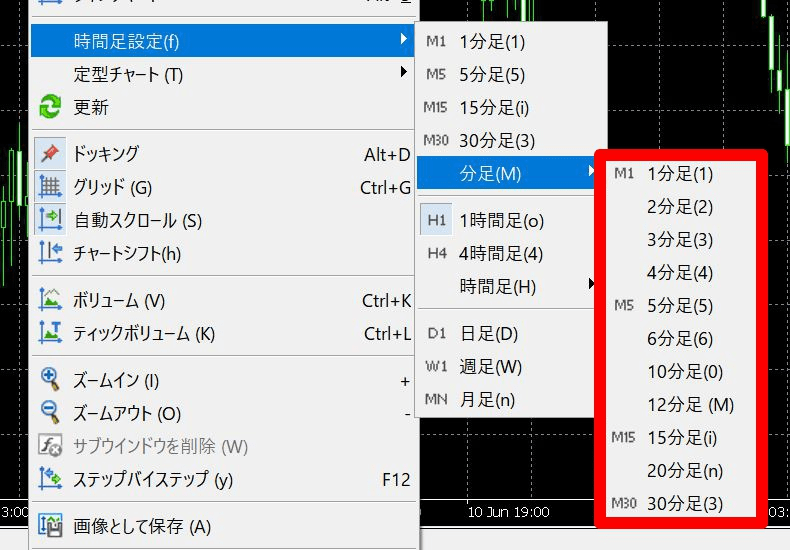
Task: Click the green refresh icon beside 更新
Action: click(50, 107)
